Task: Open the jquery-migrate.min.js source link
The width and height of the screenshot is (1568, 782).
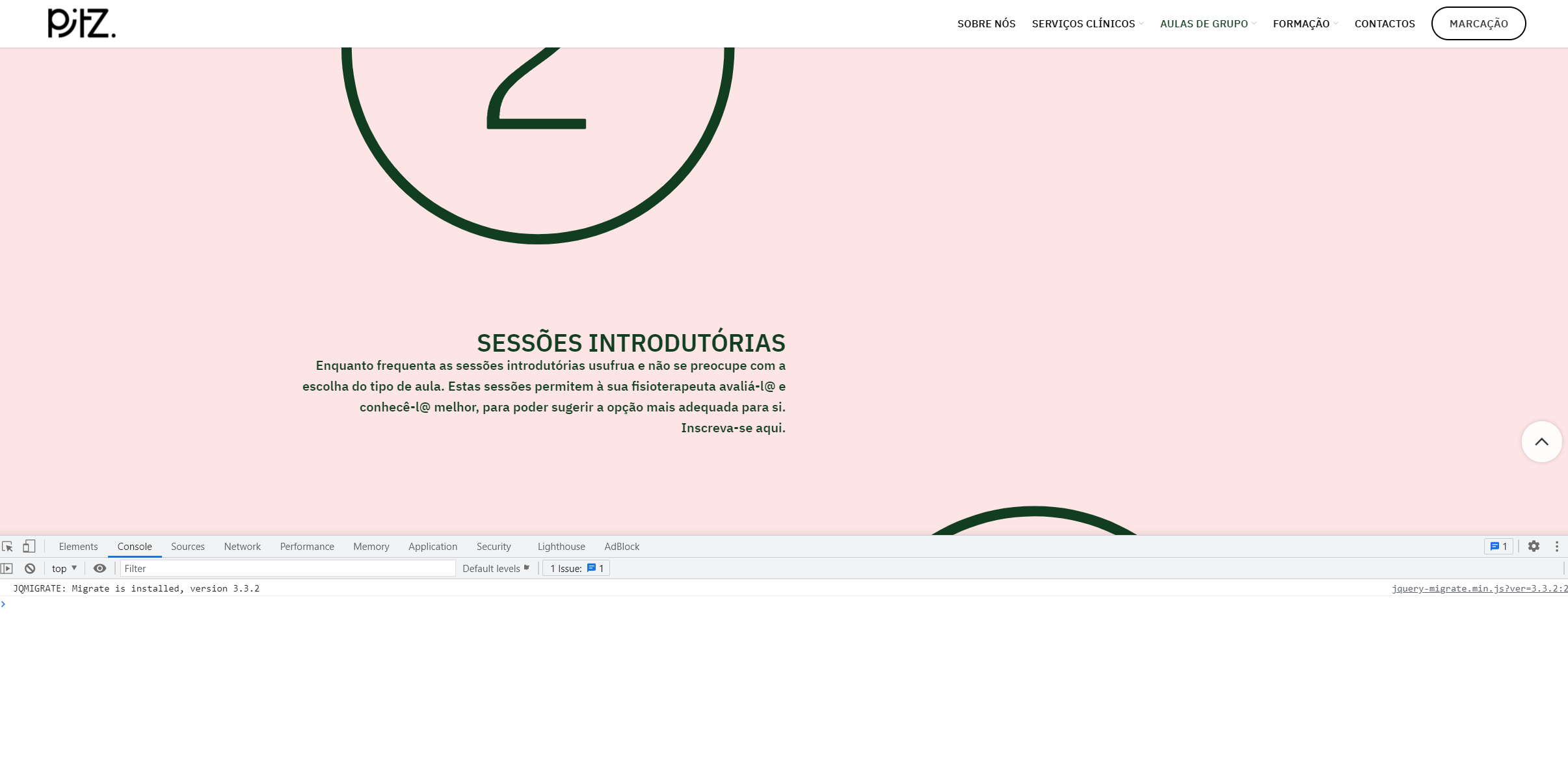Action: [1478, 589]
